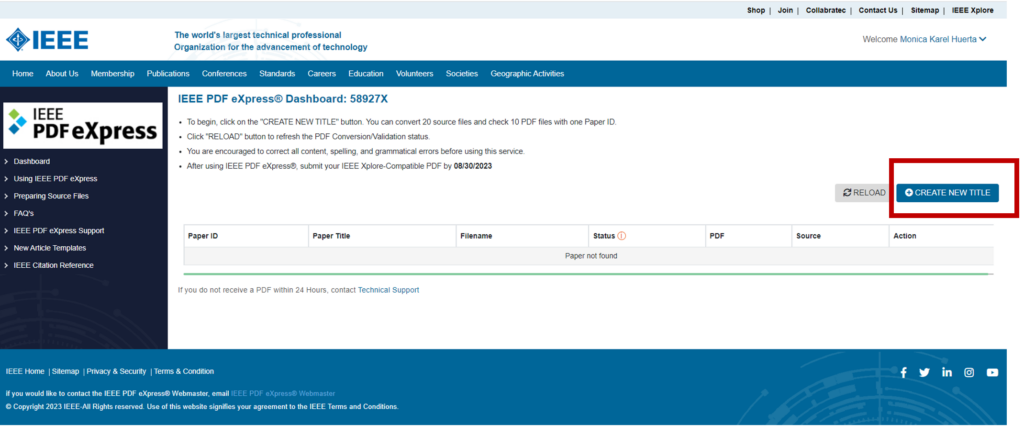The image size is (1024, 426).
Task: Open the Instagram social icon in footer
Action: click(969, 372)
